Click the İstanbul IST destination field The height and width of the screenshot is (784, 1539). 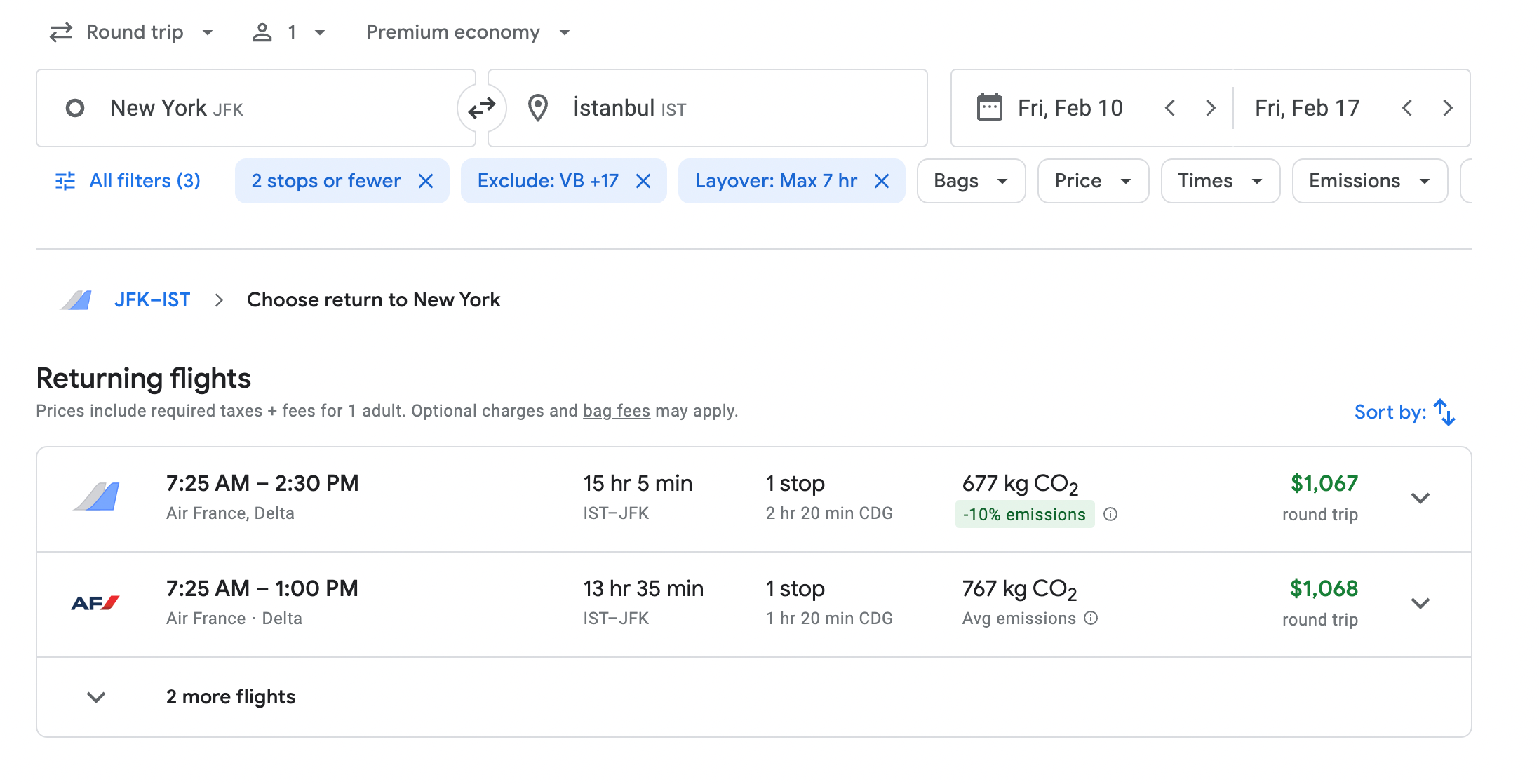point(707,108)
